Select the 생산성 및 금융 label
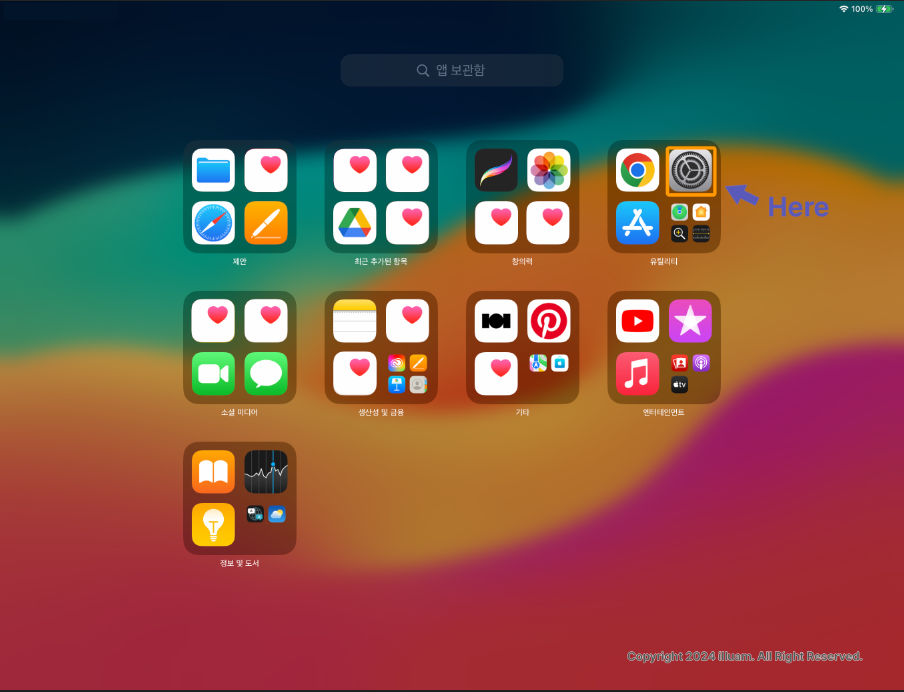This screenshot has width=904, height=692. coord(381,412)
